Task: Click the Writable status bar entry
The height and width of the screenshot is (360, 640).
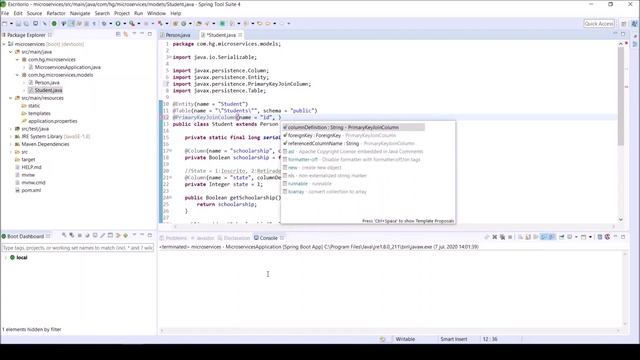Action: [x=405, y=339]
